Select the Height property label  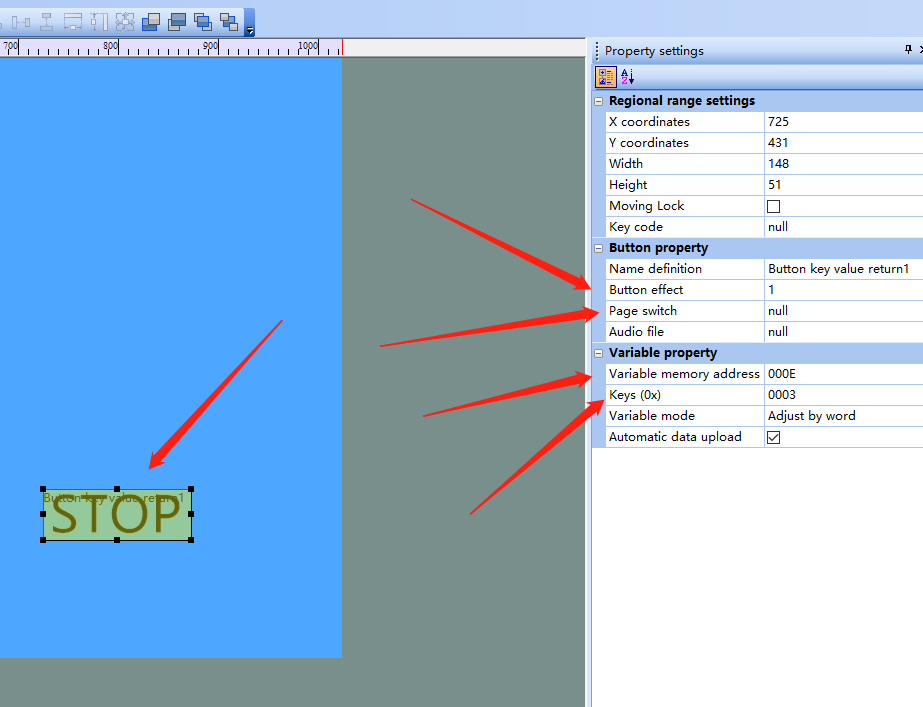(x=628, y=185)
